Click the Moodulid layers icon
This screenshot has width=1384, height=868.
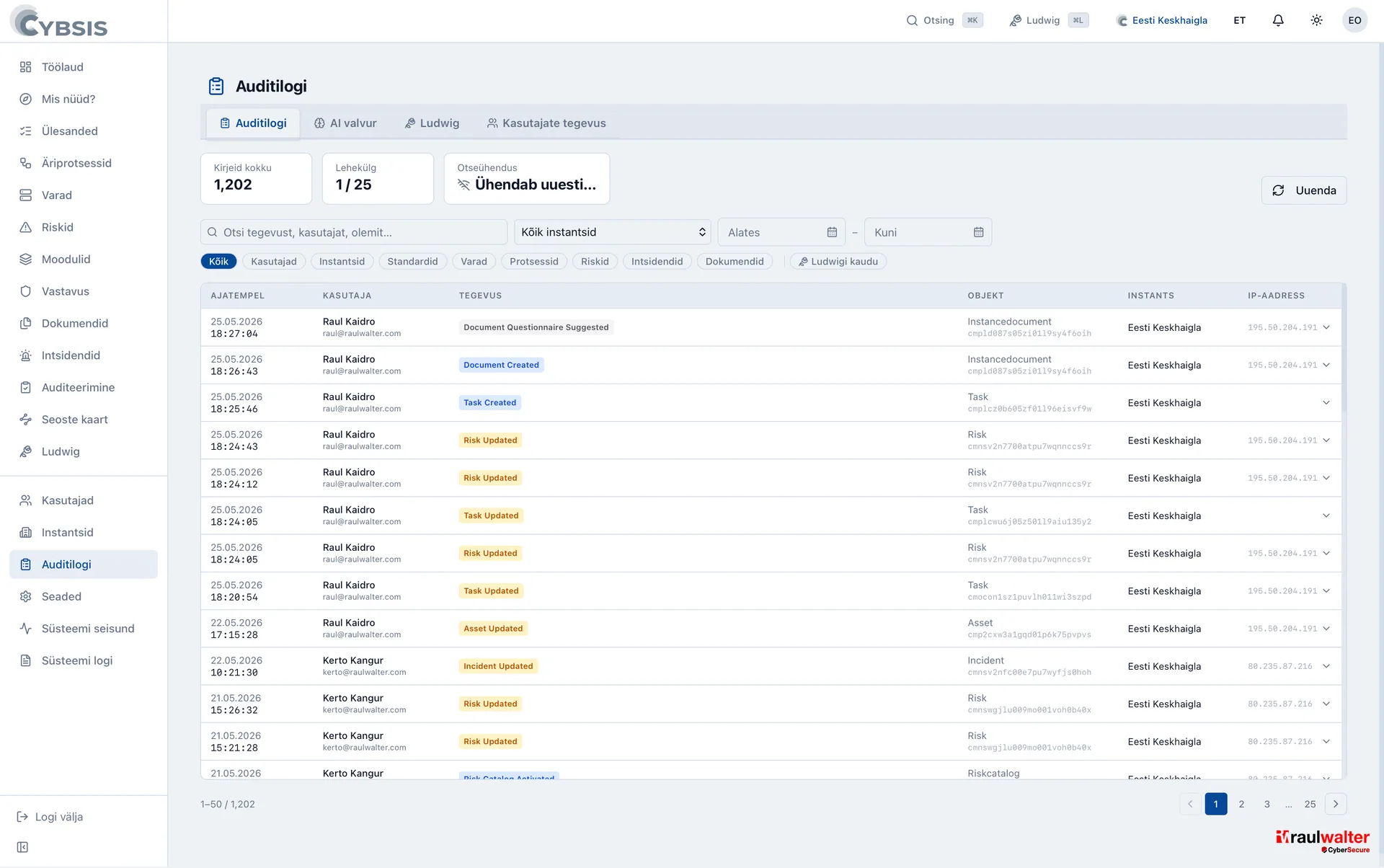25,260
